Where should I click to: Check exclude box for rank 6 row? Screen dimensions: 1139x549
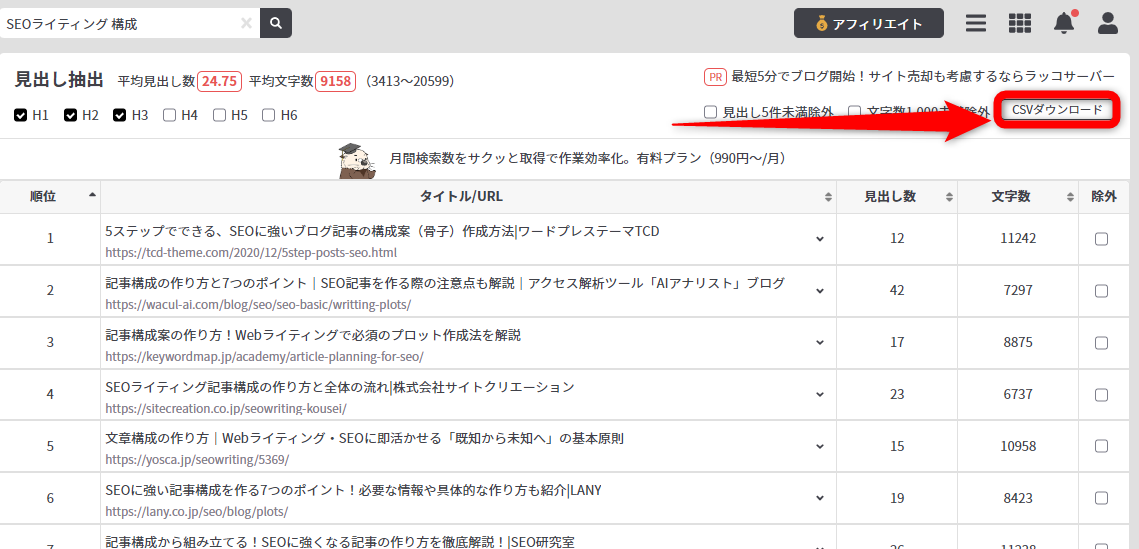[x=1101, y=498]
